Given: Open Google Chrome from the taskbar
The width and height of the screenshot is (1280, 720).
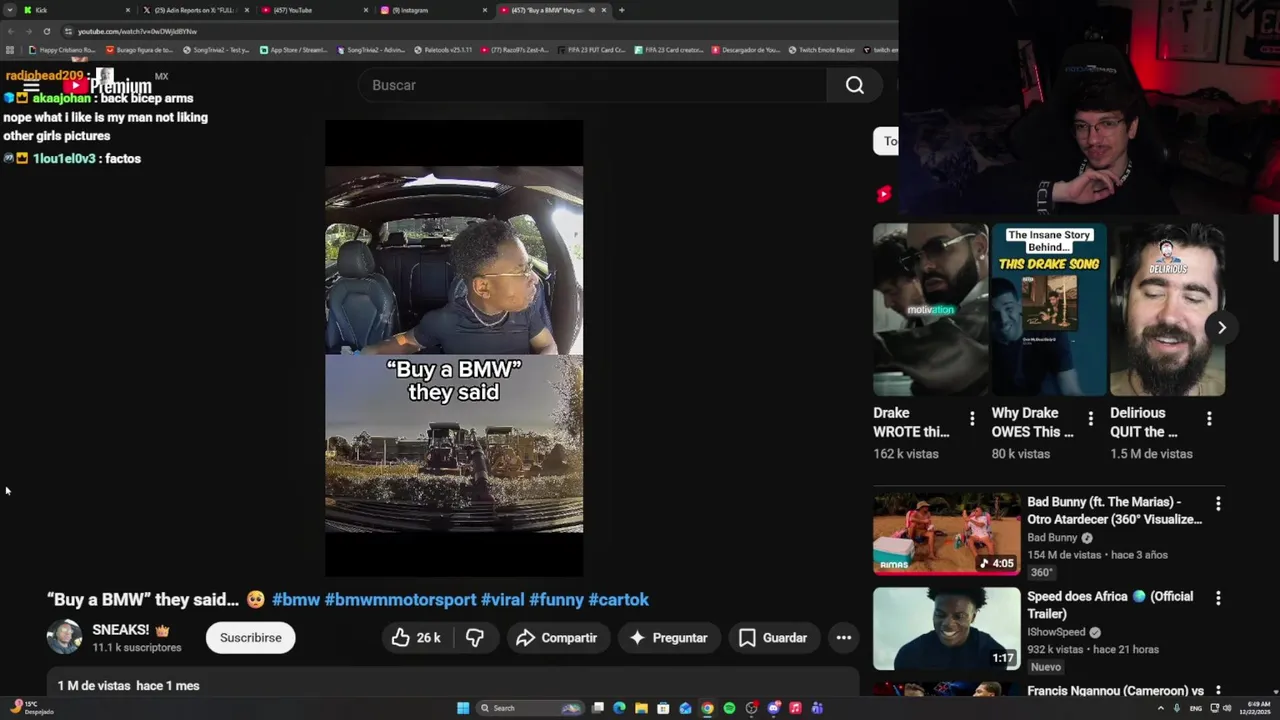Looking at the screenshot, I should coord(707,708).
